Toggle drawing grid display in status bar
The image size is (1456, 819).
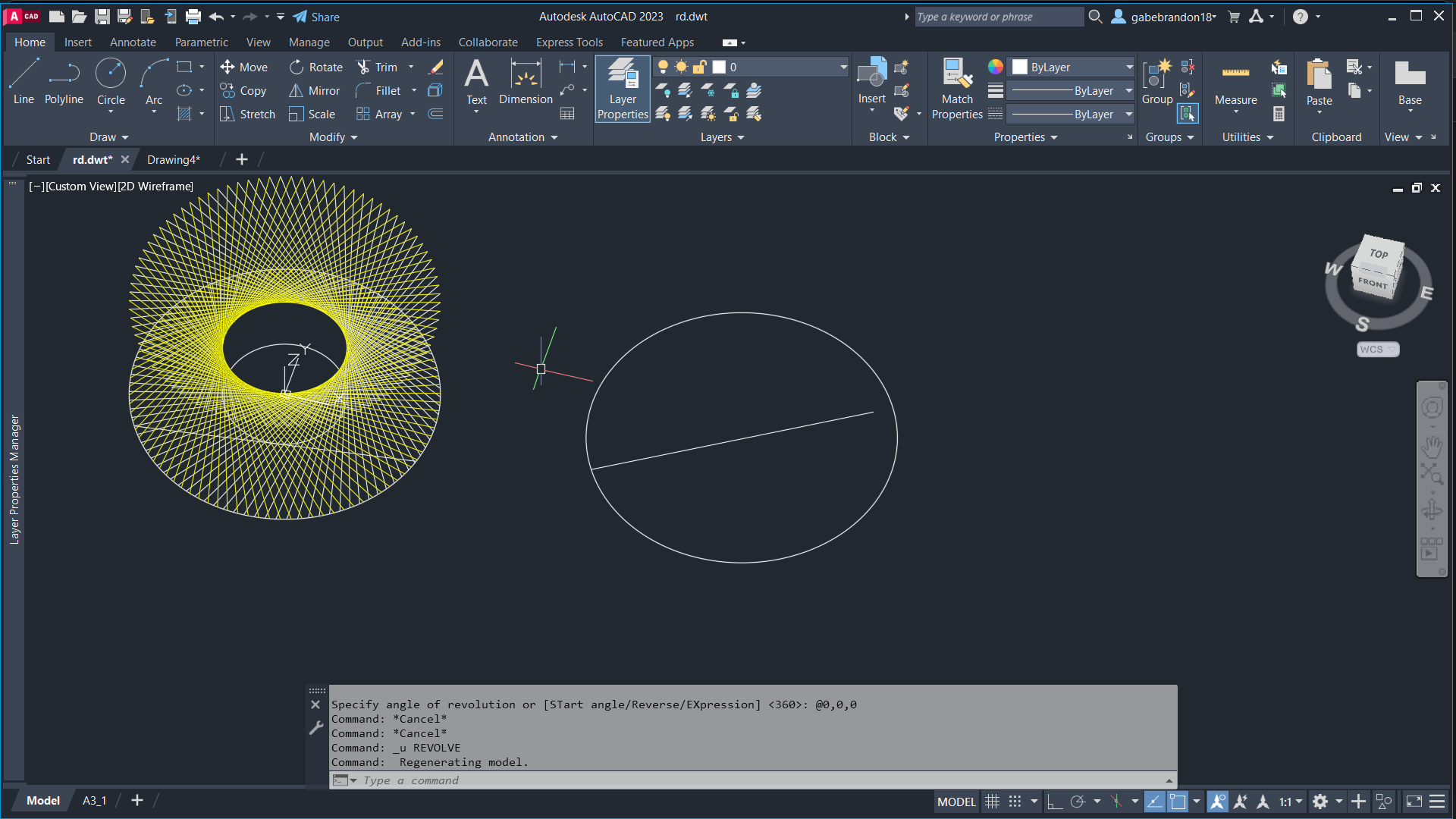pyautogui.click(x=992, y=802)
